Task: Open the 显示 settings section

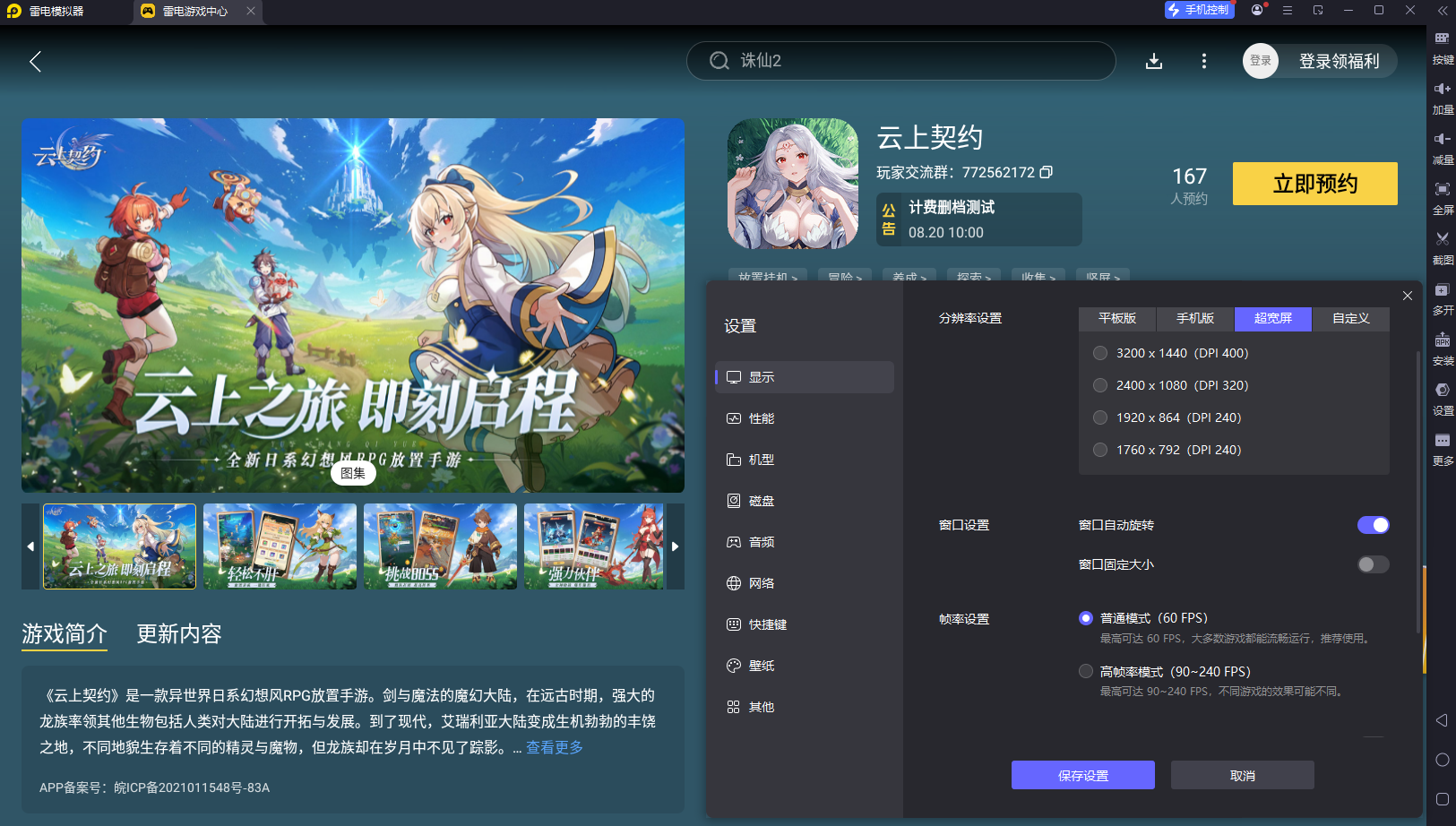Action: (805, 377)
